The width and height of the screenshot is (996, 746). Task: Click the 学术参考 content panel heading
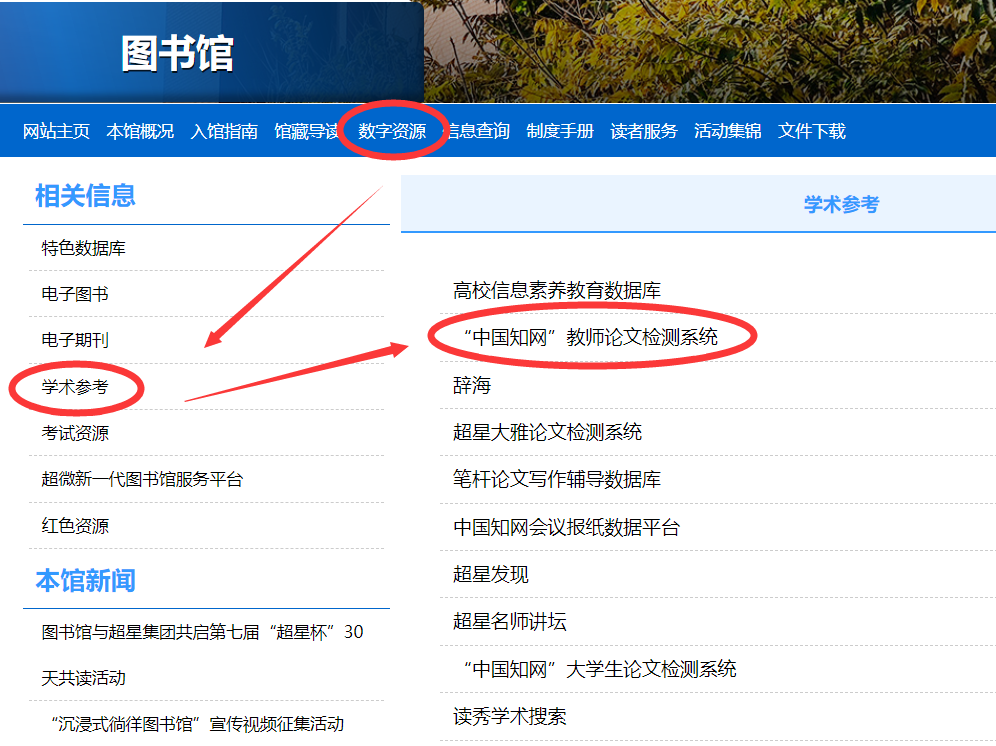tap(841, 204)
